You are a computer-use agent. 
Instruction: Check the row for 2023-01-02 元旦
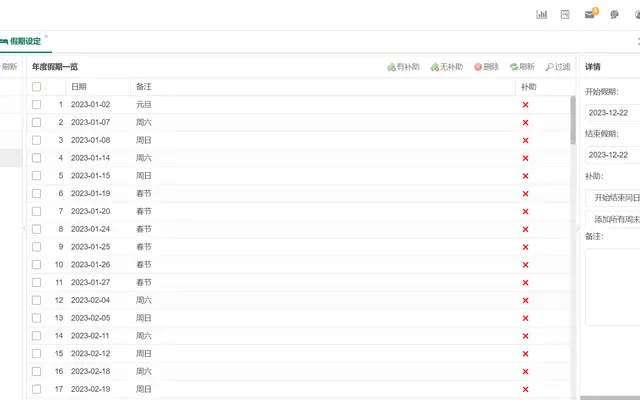[x=36, y=104]
